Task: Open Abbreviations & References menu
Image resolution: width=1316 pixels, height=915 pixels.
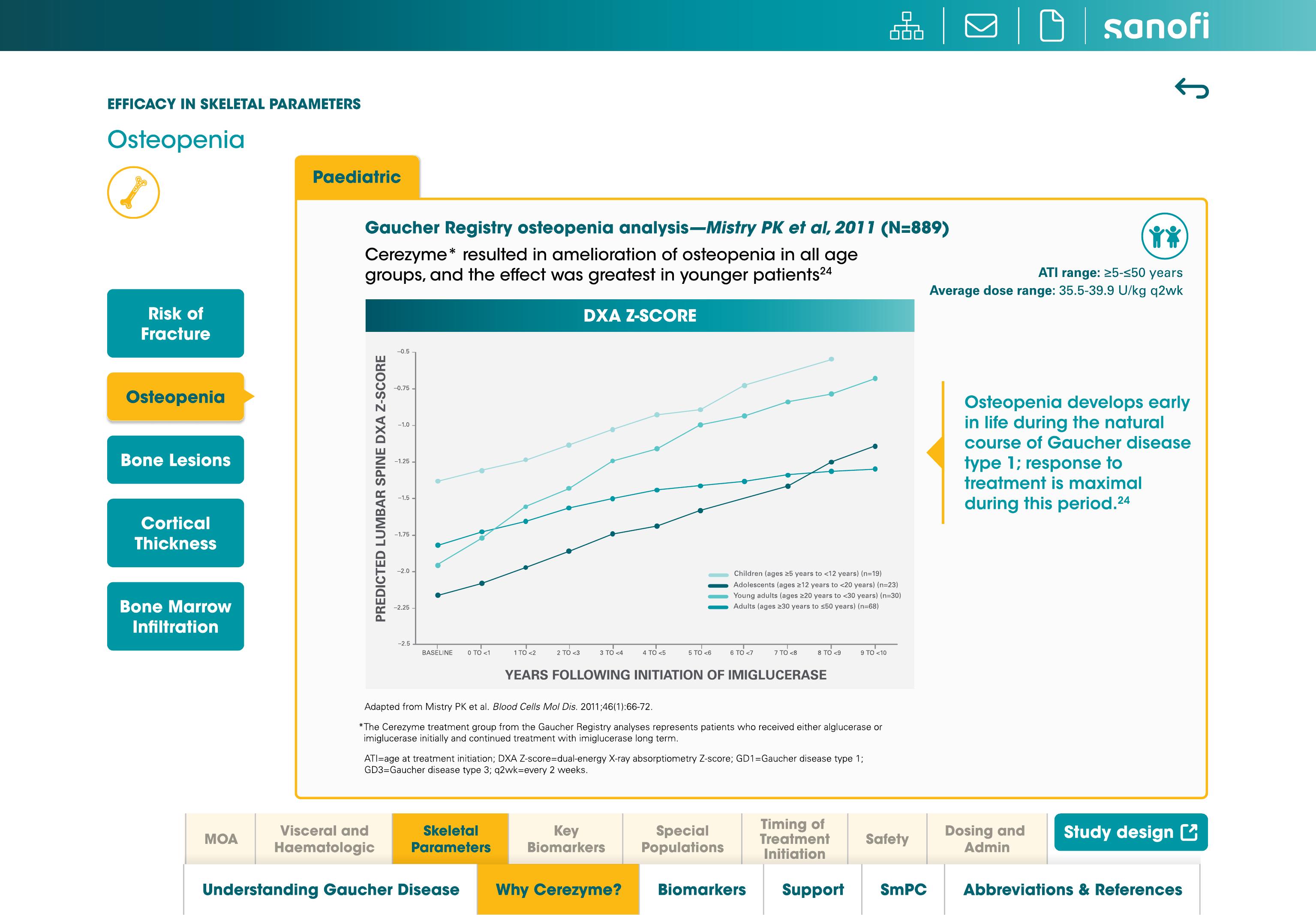Action: 1073,889
